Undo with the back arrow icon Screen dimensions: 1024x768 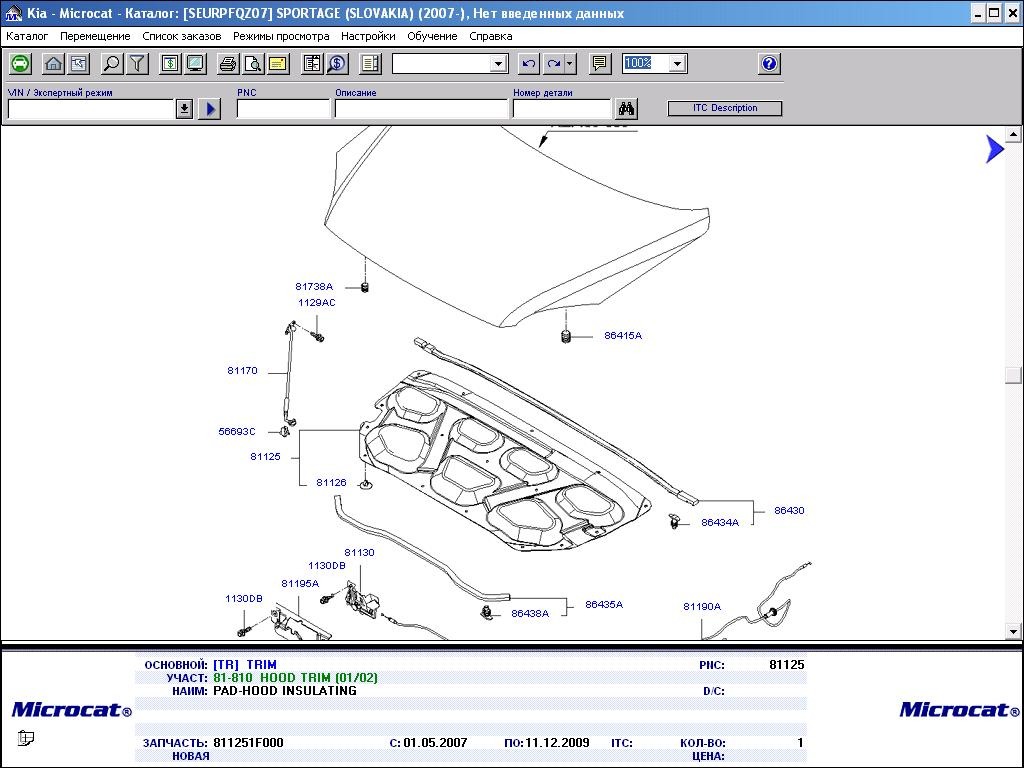tap(528, 63)
